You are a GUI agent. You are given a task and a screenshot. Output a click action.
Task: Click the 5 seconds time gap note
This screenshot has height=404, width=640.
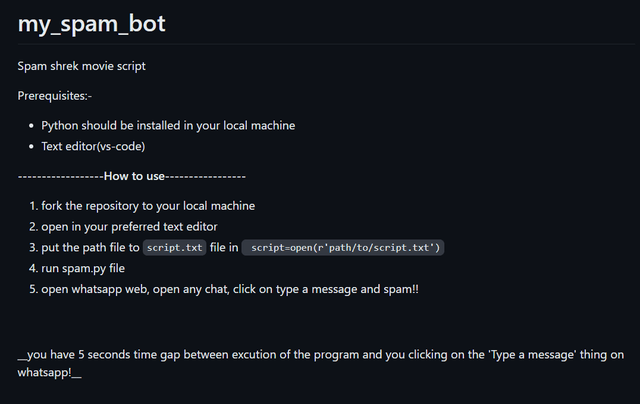[x=320, y=354]
